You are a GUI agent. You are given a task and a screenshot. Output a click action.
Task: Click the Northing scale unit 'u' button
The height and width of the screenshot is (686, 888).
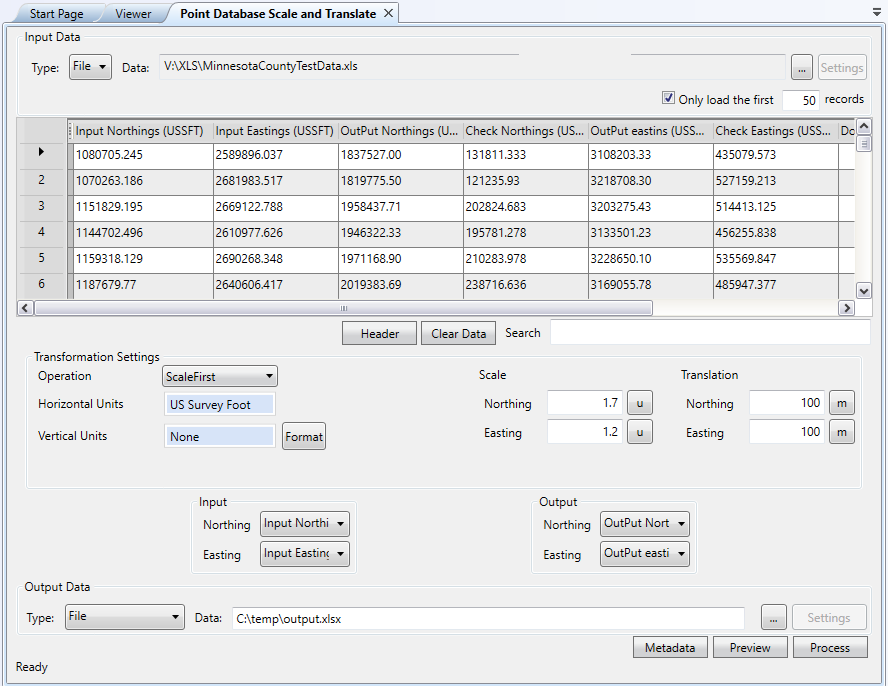(x=639, y=403)
